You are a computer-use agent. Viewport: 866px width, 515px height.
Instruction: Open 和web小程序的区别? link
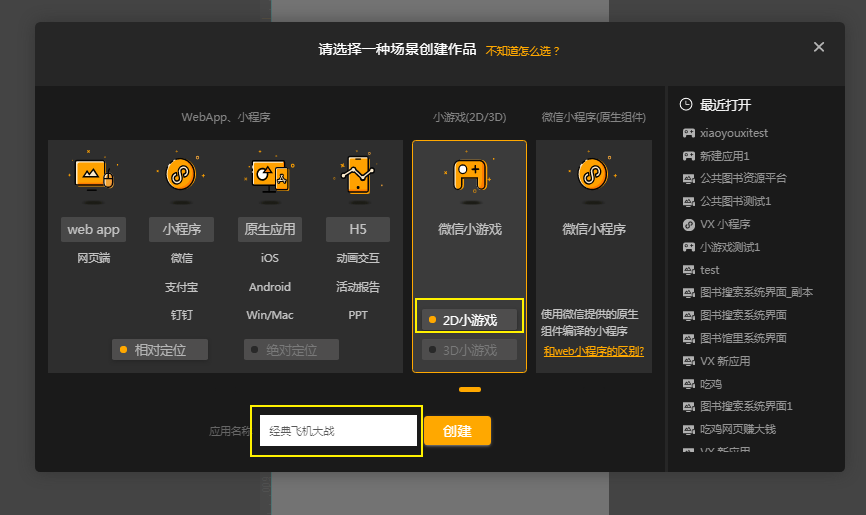tap(594, 351)
